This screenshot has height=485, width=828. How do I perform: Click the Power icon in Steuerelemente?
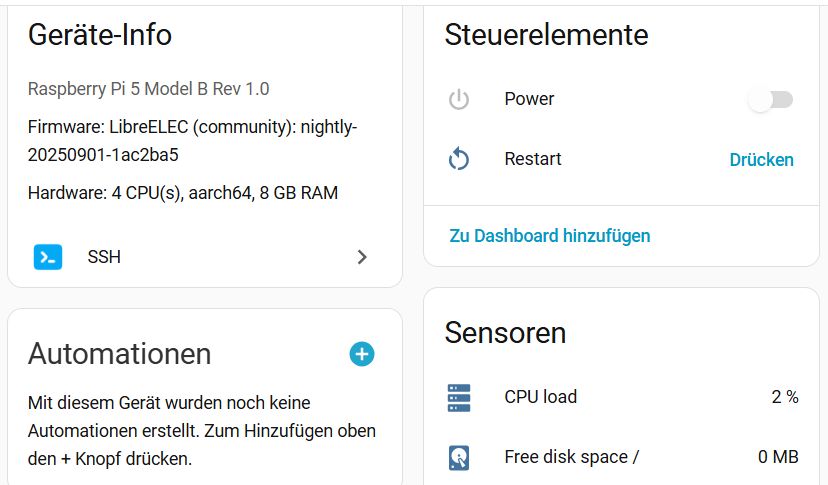point(459,99)
